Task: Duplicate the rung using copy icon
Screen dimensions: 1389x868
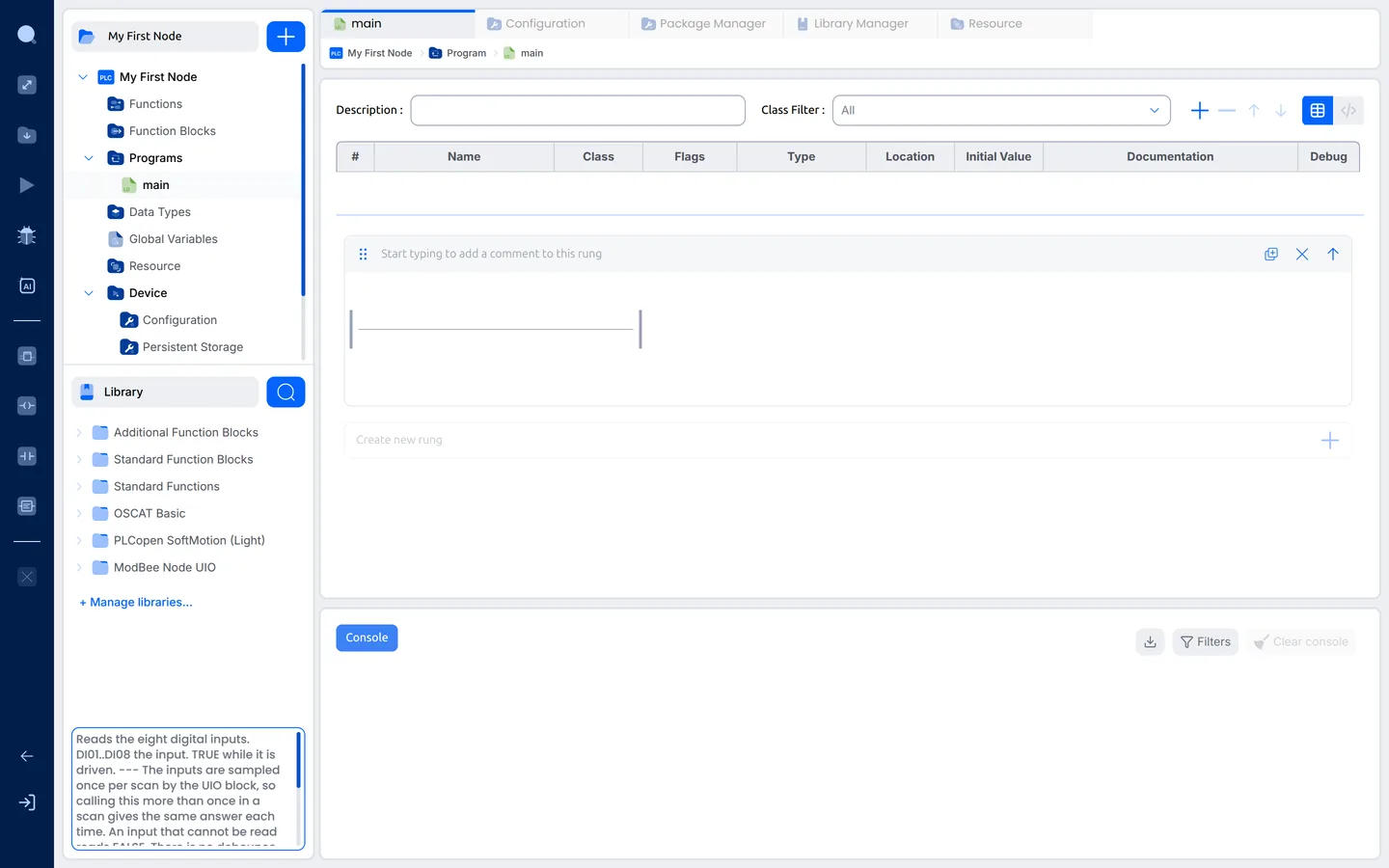Action: click(x=1271, y=254)
